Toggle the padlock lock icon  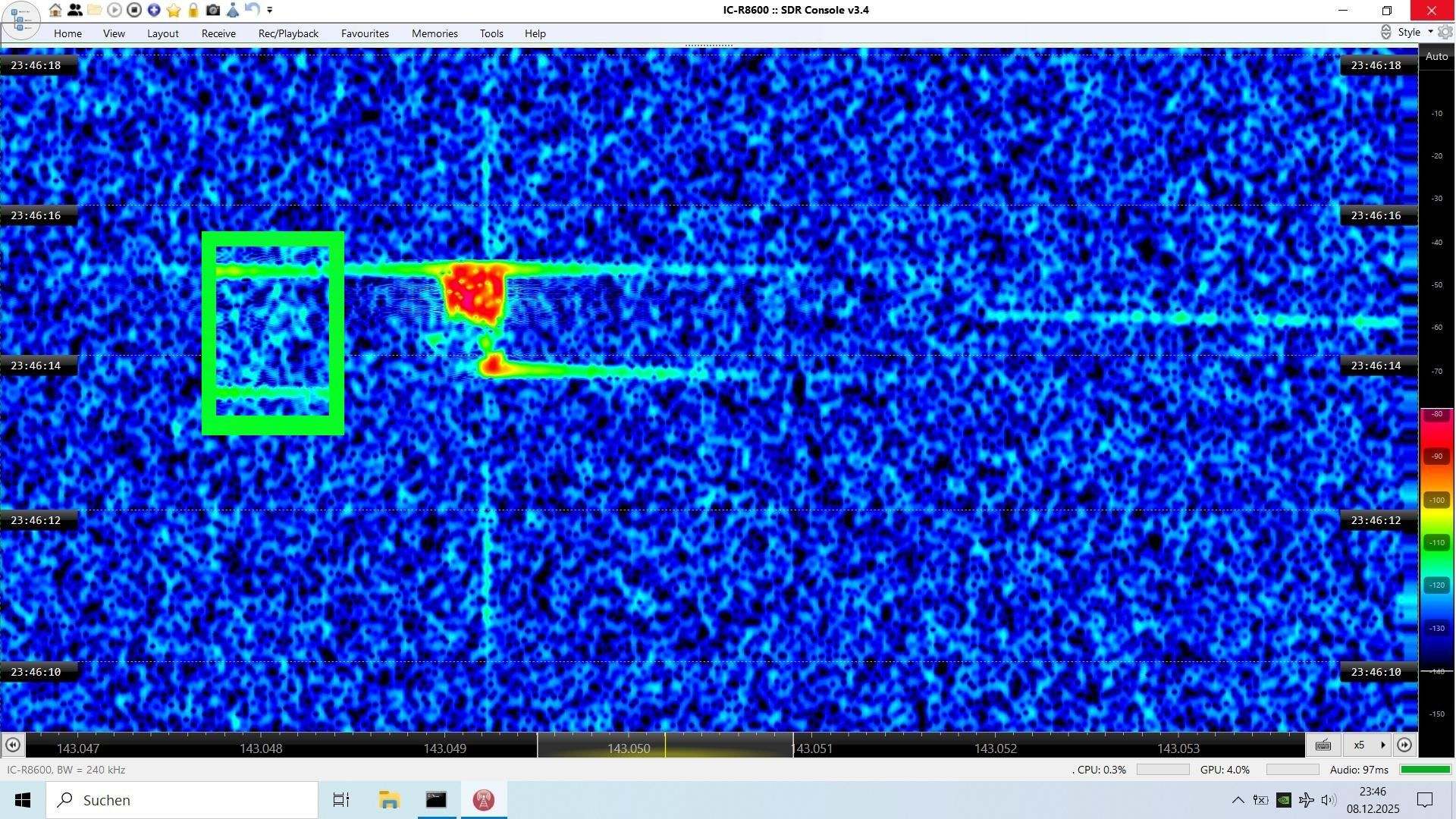193,10
